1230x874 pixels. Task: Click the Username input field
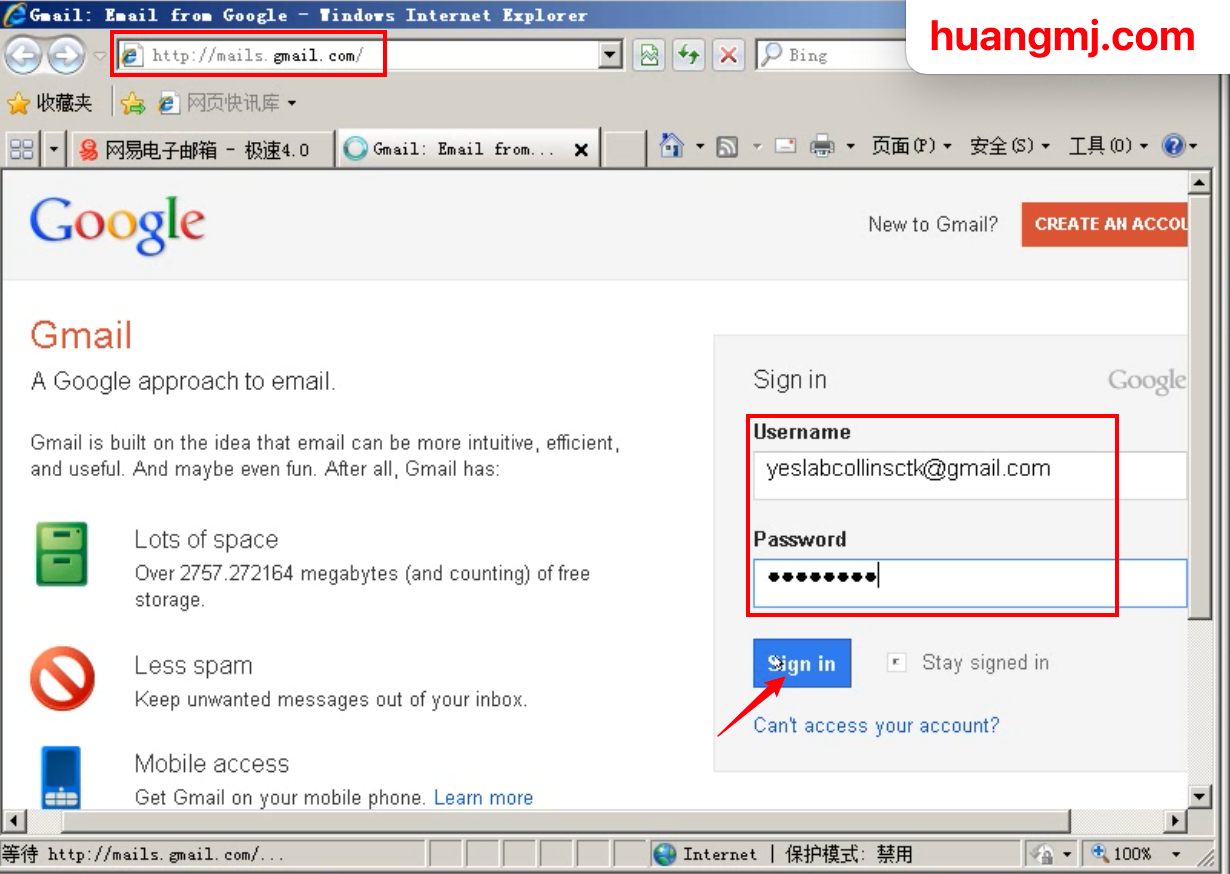pyautogui.click(x=970, y=475)
